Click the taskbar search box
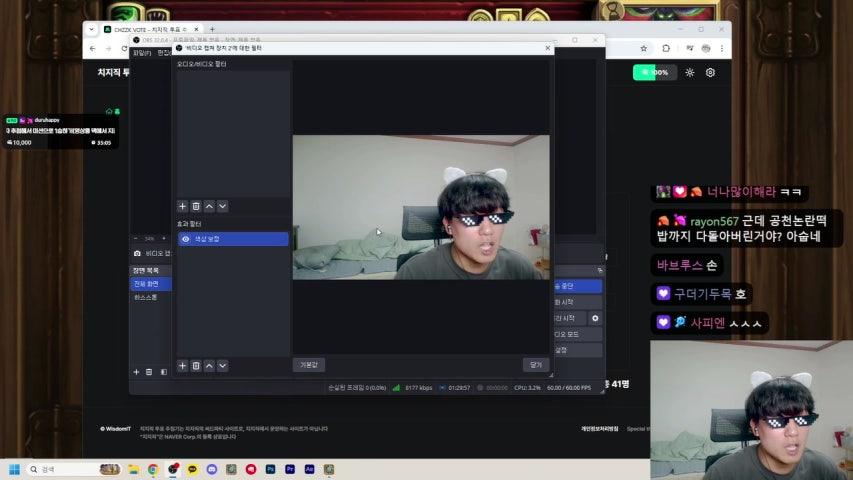 tap(73, 469)
